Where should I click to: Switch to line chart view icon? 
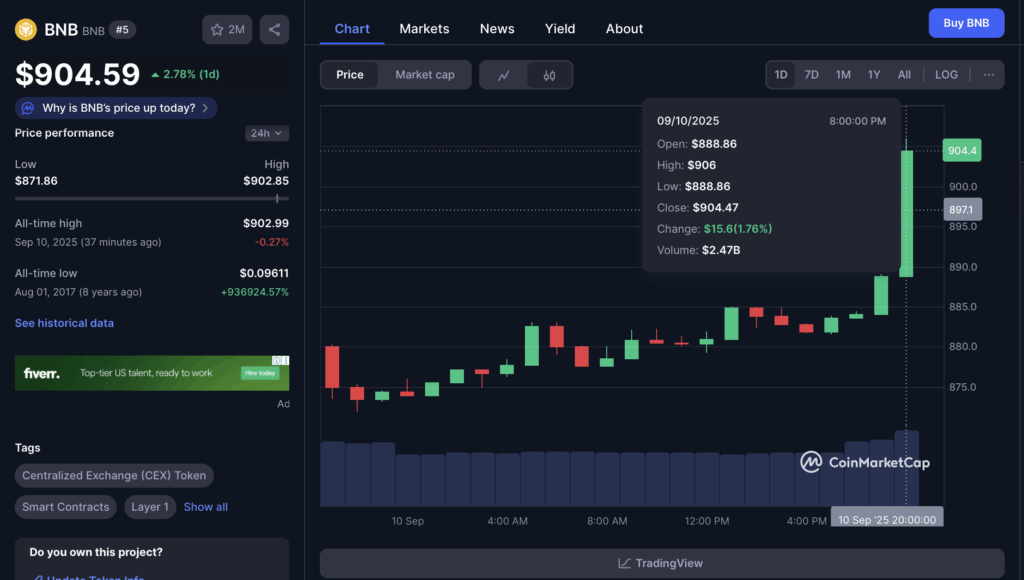coord(504,75)
